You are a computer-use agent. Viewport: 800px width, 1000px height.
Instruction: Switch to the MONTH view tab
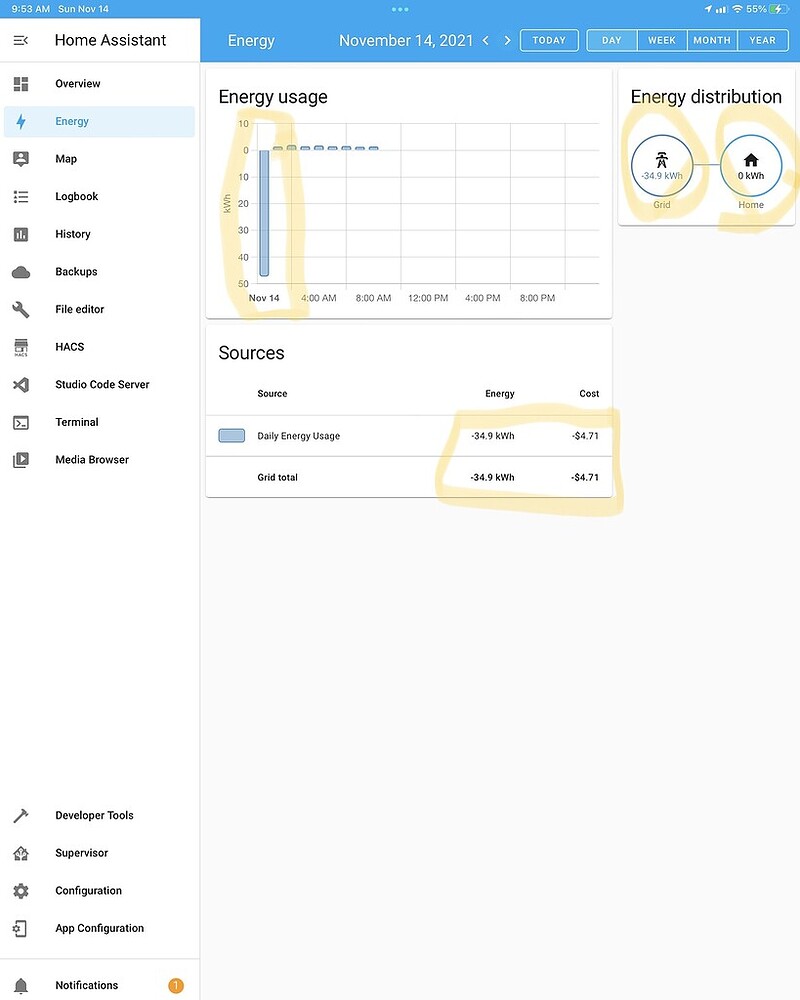tap(712, 40)
